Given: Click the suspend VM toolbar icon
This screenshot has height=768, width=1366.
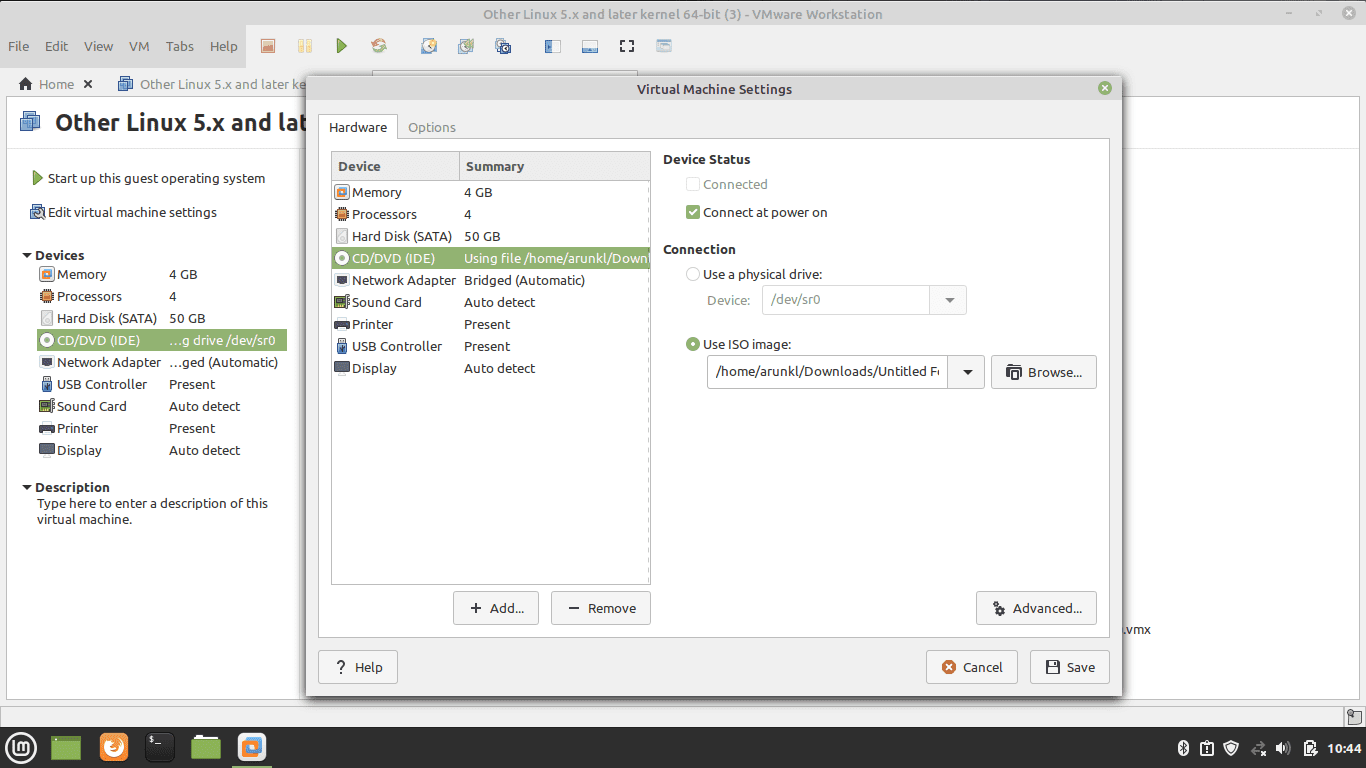Looking at the screenshot, I should click(268, 46).
